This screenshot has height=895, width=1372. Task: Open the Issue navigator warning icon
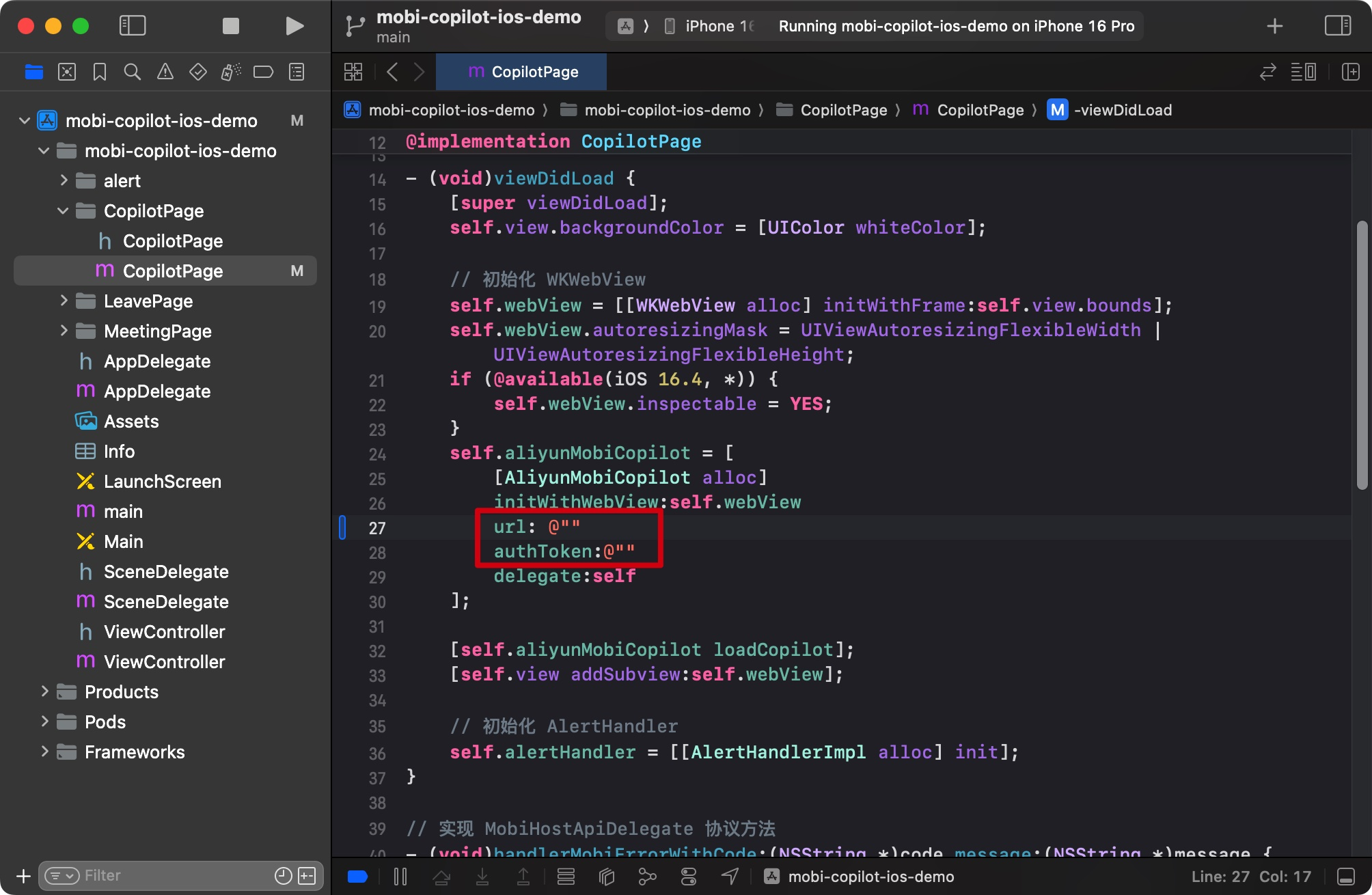click(x=165, y=72)
